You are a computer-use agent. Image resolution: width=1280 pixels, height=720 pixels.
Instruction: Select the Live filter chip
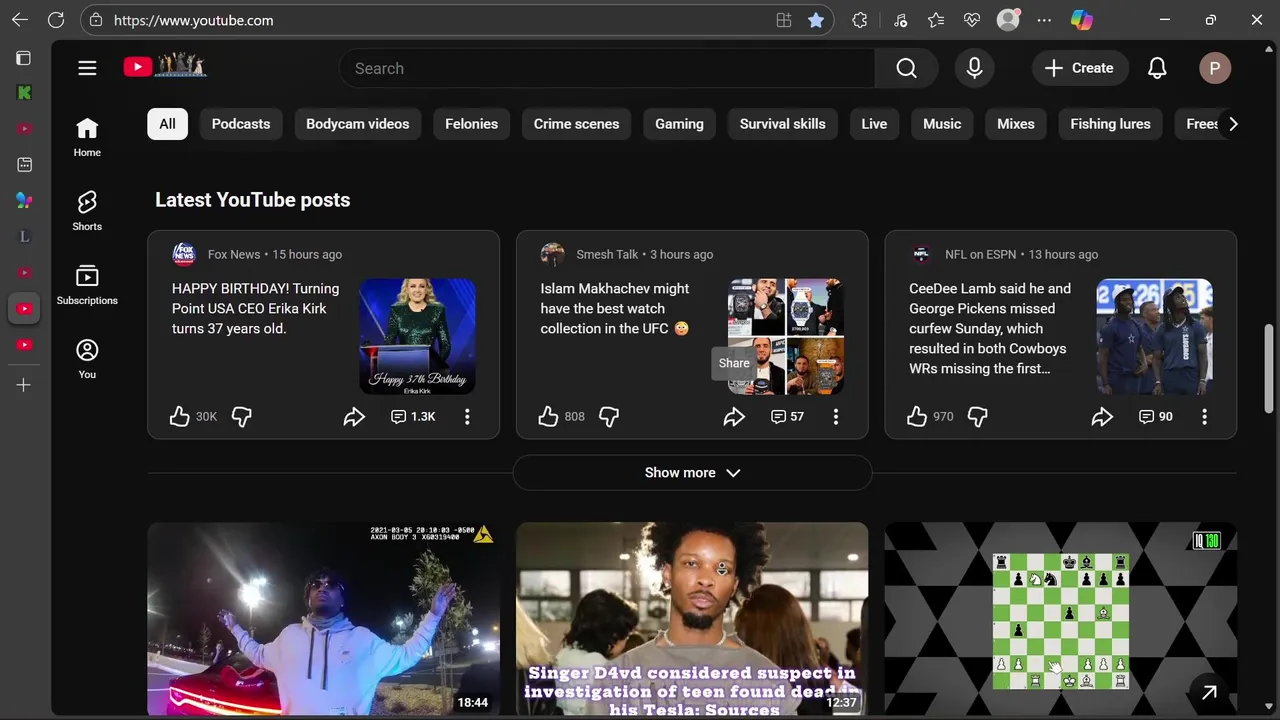(x=874, y=124)
